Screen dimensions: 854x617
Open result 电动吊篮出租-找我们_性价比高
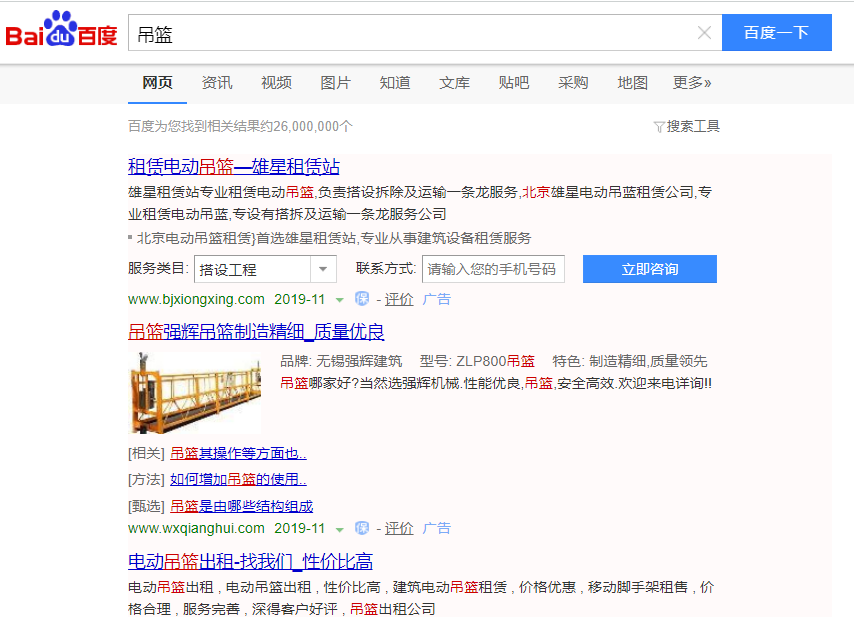(251, 561)
